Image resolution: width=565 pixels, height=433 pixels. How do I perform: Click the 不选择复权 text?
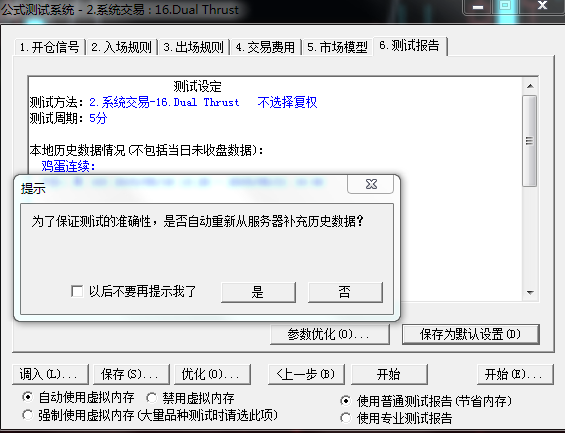(287, 102)
